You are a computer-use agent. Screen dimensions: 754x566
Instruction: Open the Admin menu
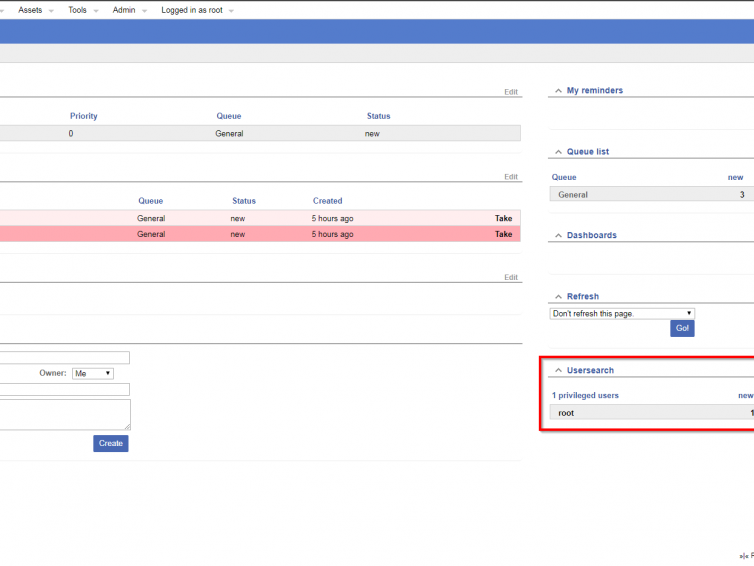tap(129, 10)
